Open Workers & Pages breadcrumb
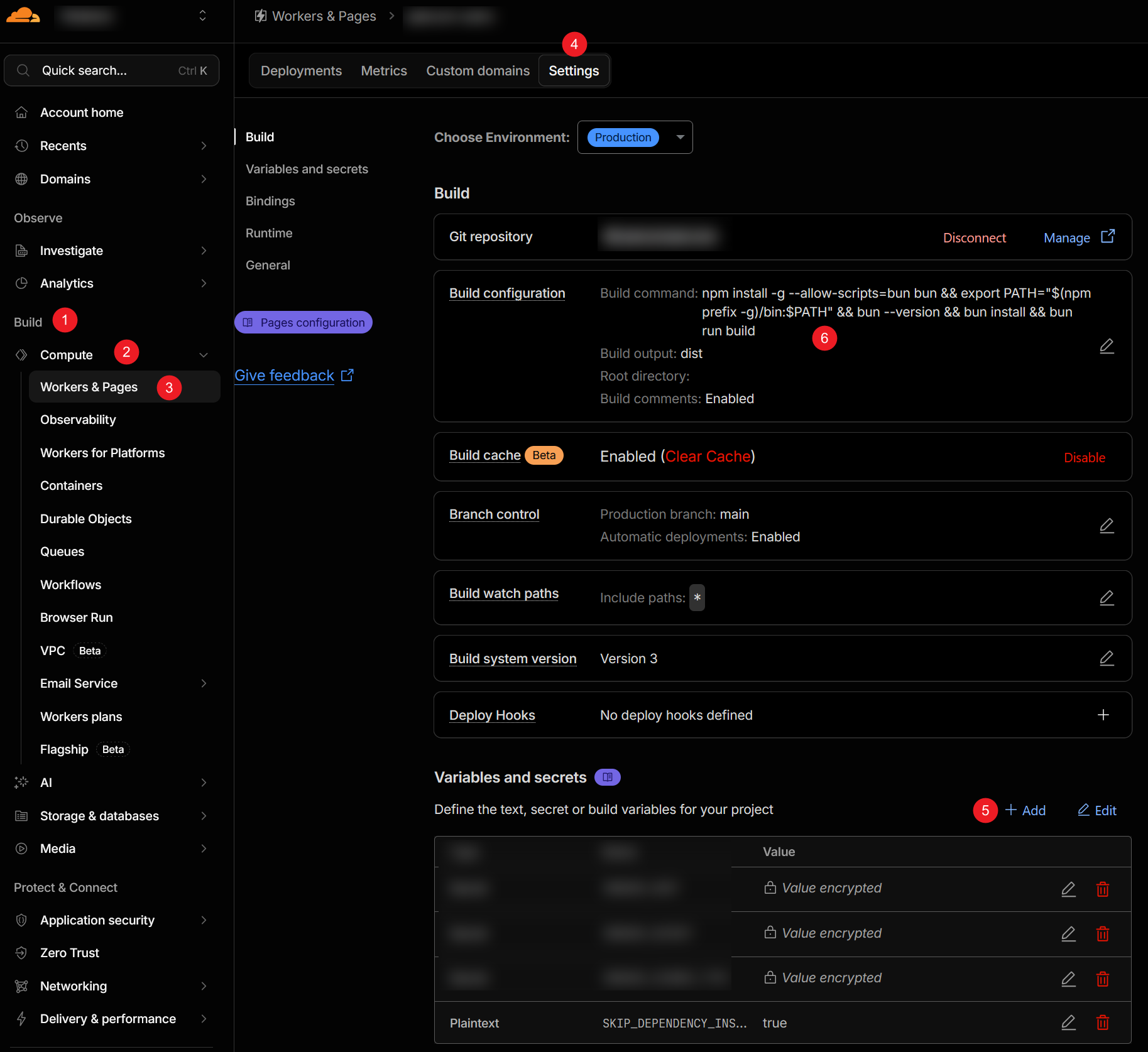Image resolution: width=1148 pixels, height=1052 pixels. (x=315, y=16)
